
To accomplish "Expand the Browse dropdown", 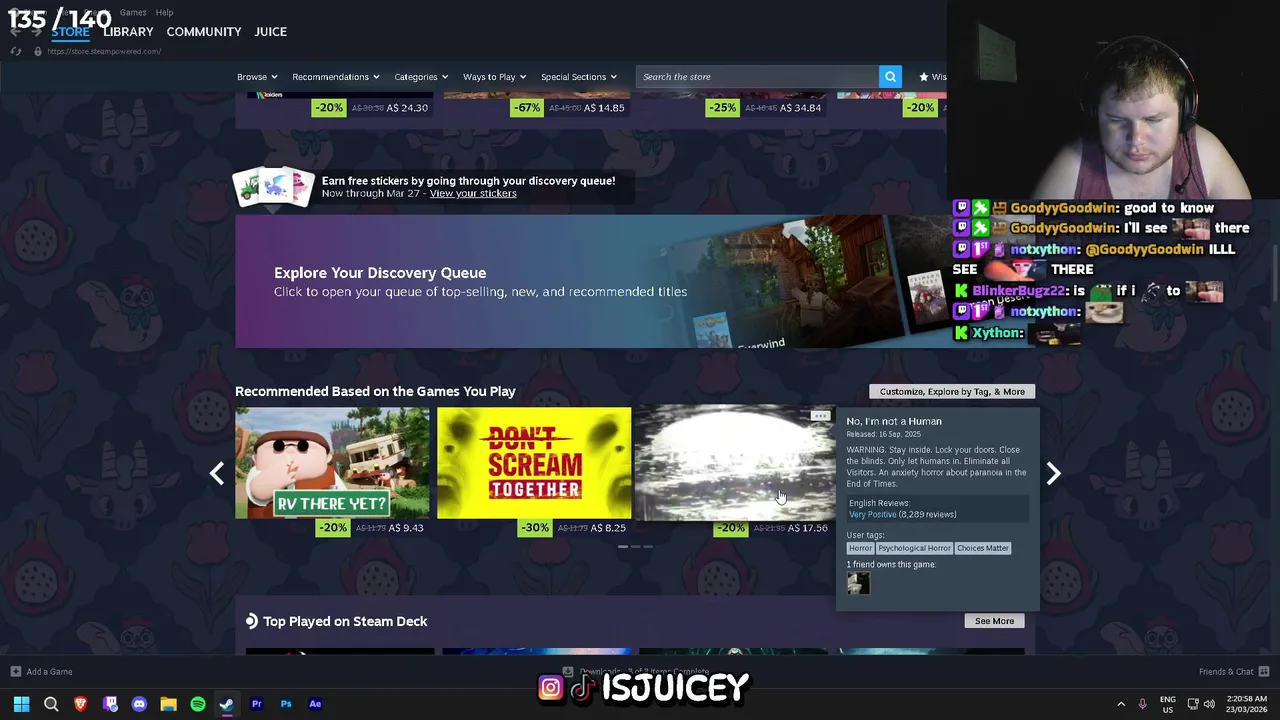I will click(257, 77).
